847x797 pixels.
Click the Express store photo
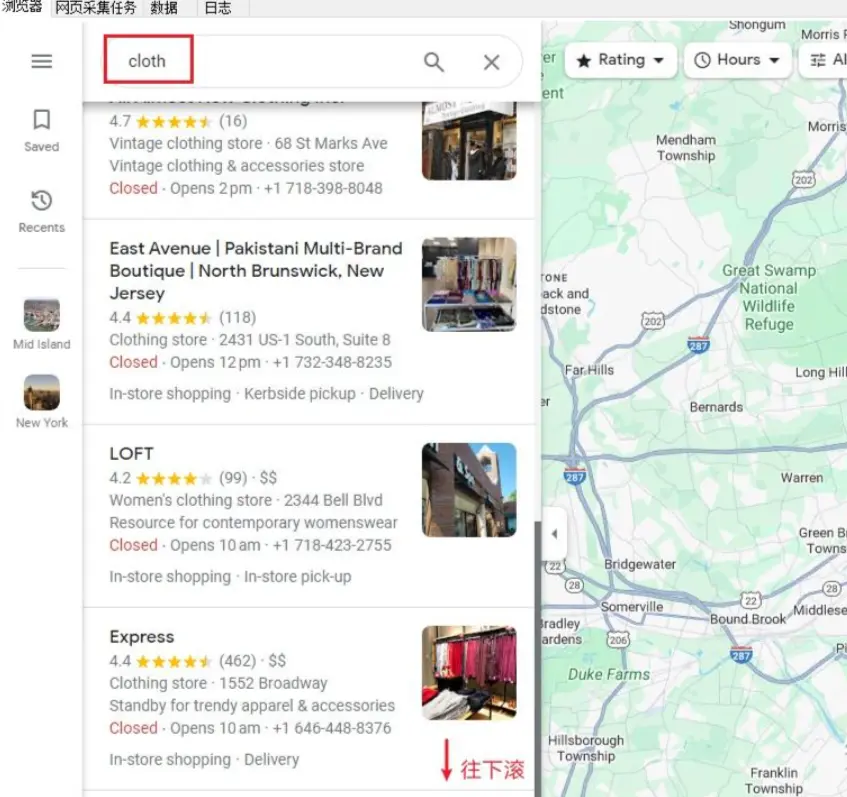469,673
